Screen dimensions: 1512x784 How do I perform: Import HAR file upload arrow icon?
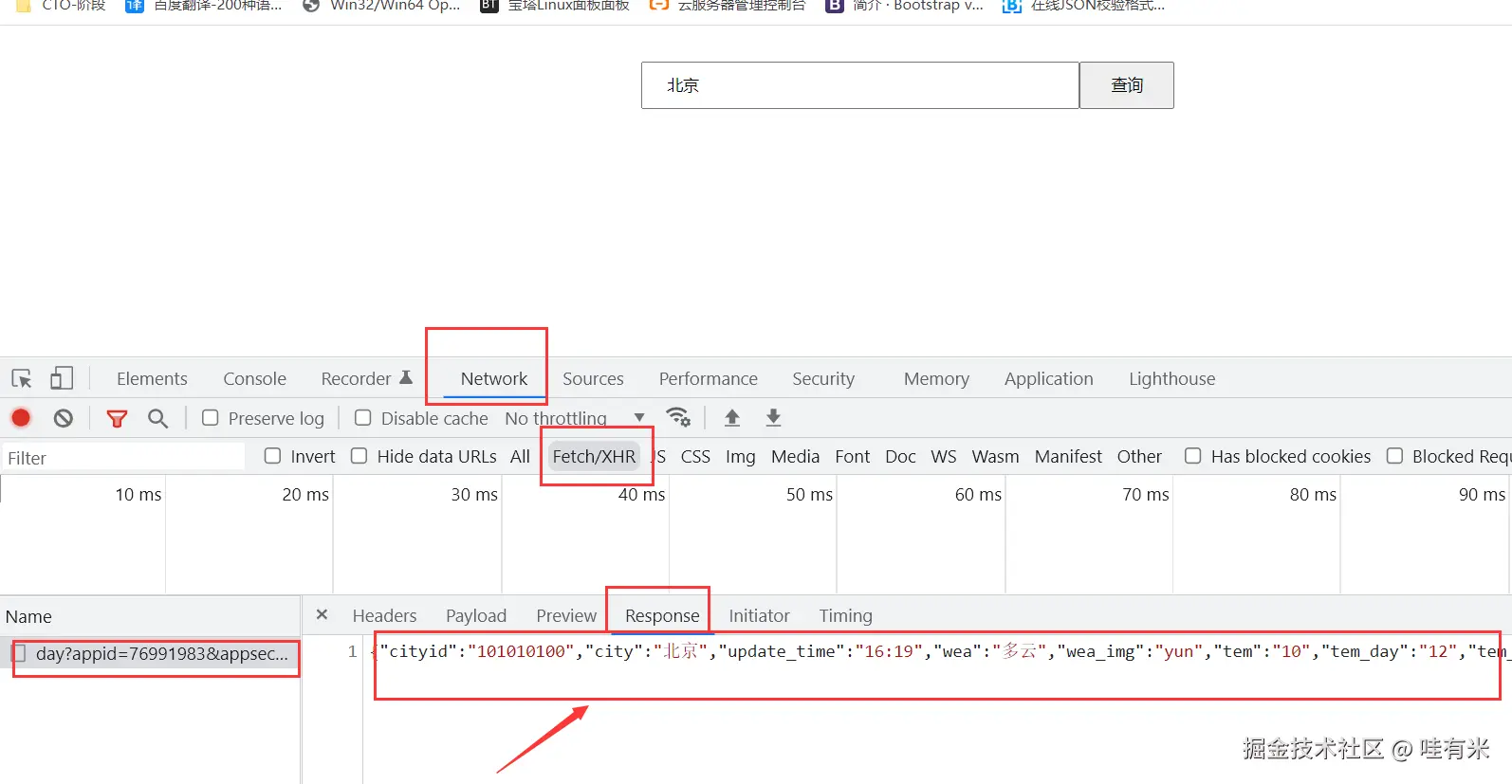[732, 417]
